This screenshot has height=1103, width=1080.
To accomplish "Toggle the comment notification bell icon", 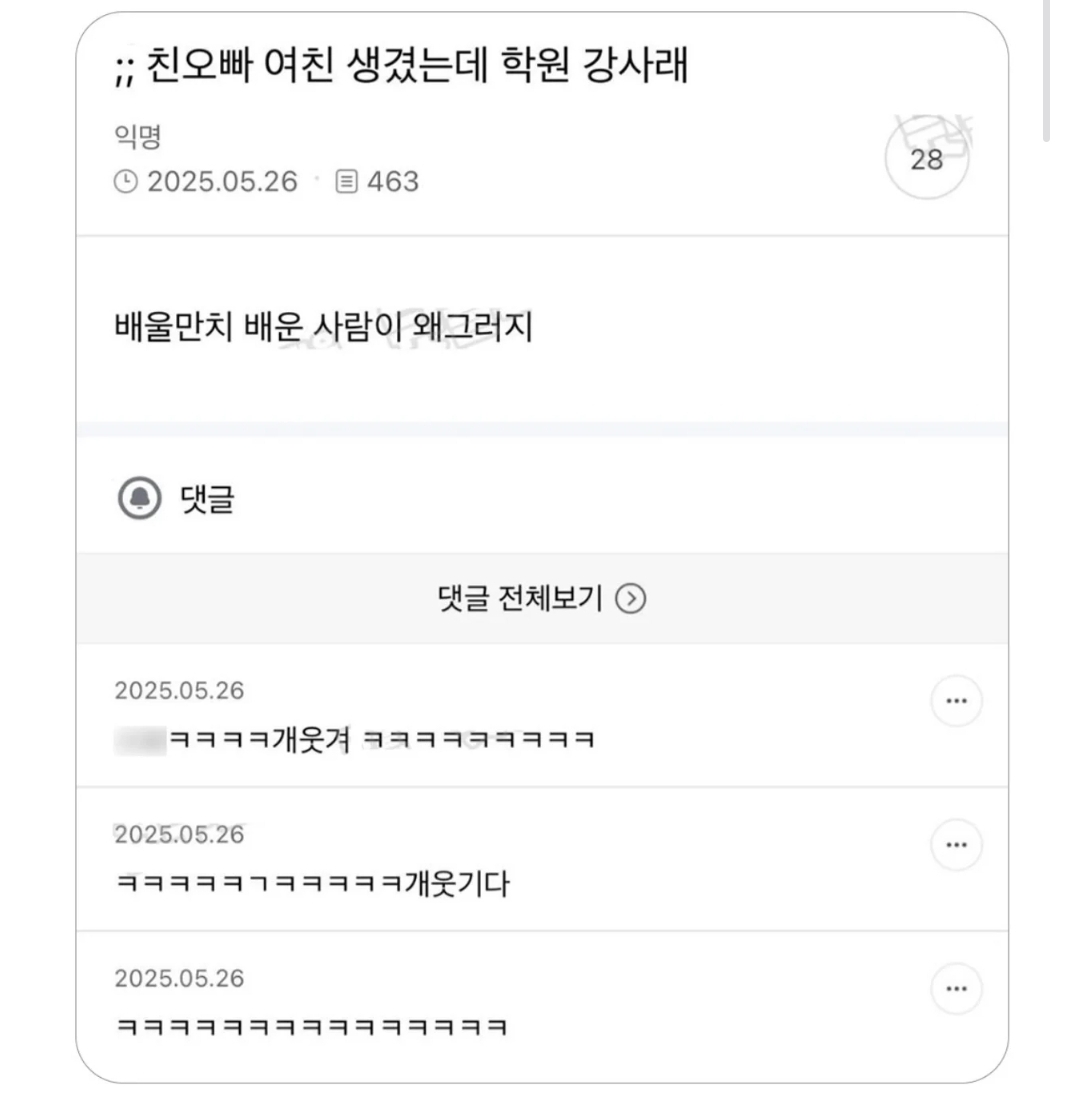I will [139, 498].
